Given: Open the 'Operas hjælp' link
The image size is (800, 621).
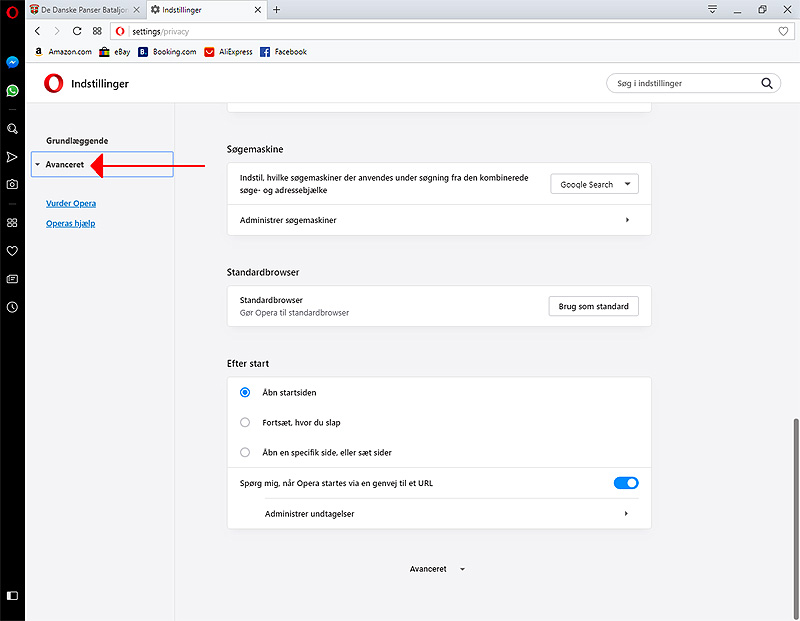Looking at the screenshot, I should click(x=70, y=224).
